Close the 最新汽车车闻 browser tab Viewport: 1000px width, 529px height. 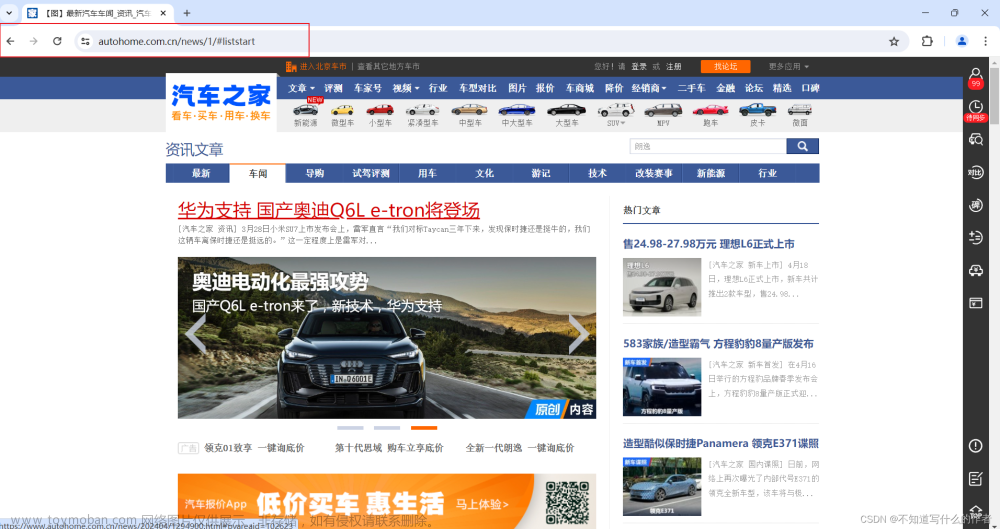coord(163,13)
